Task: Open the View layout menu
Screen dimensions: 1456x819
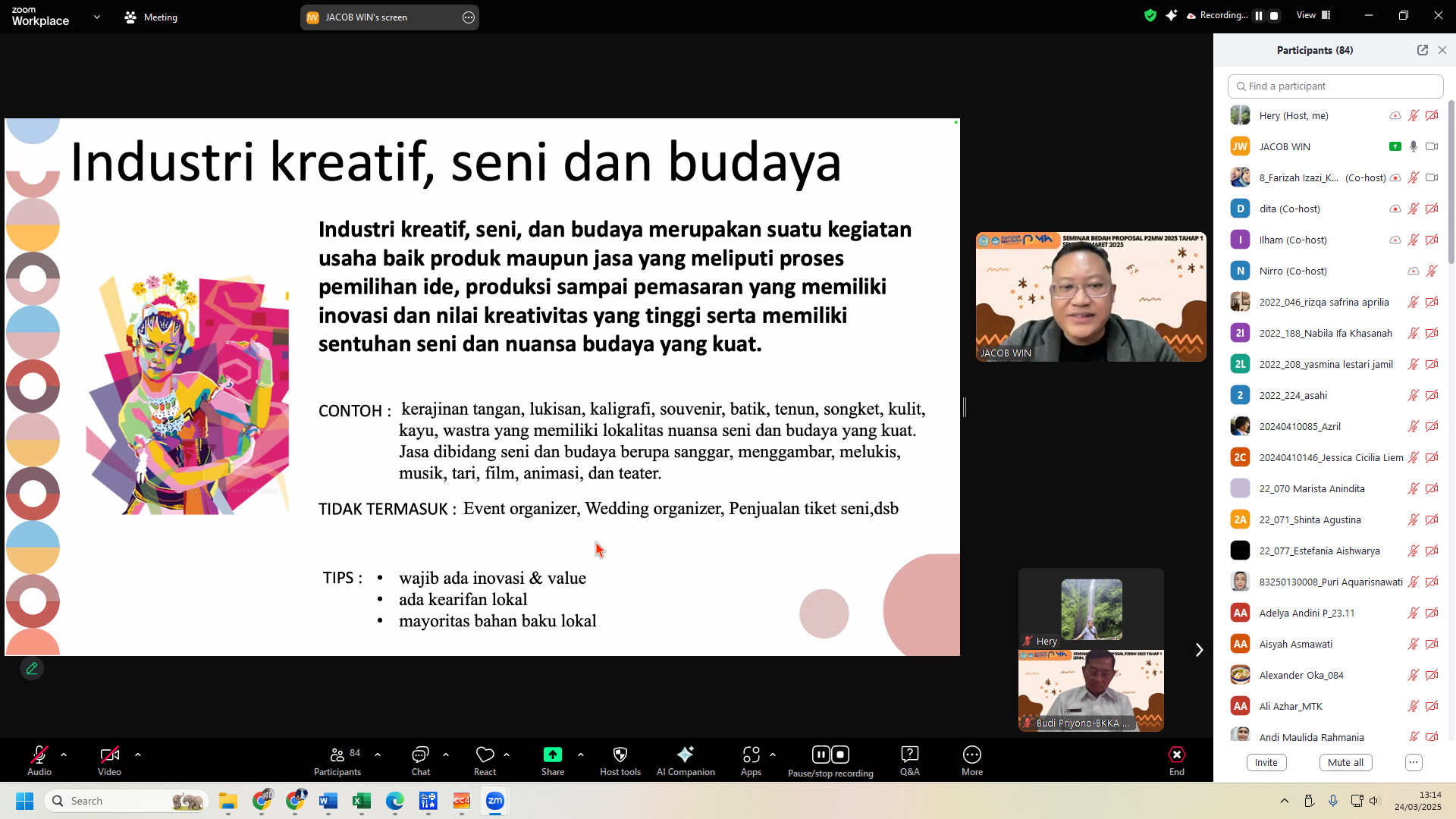Action: [1313, 15]
